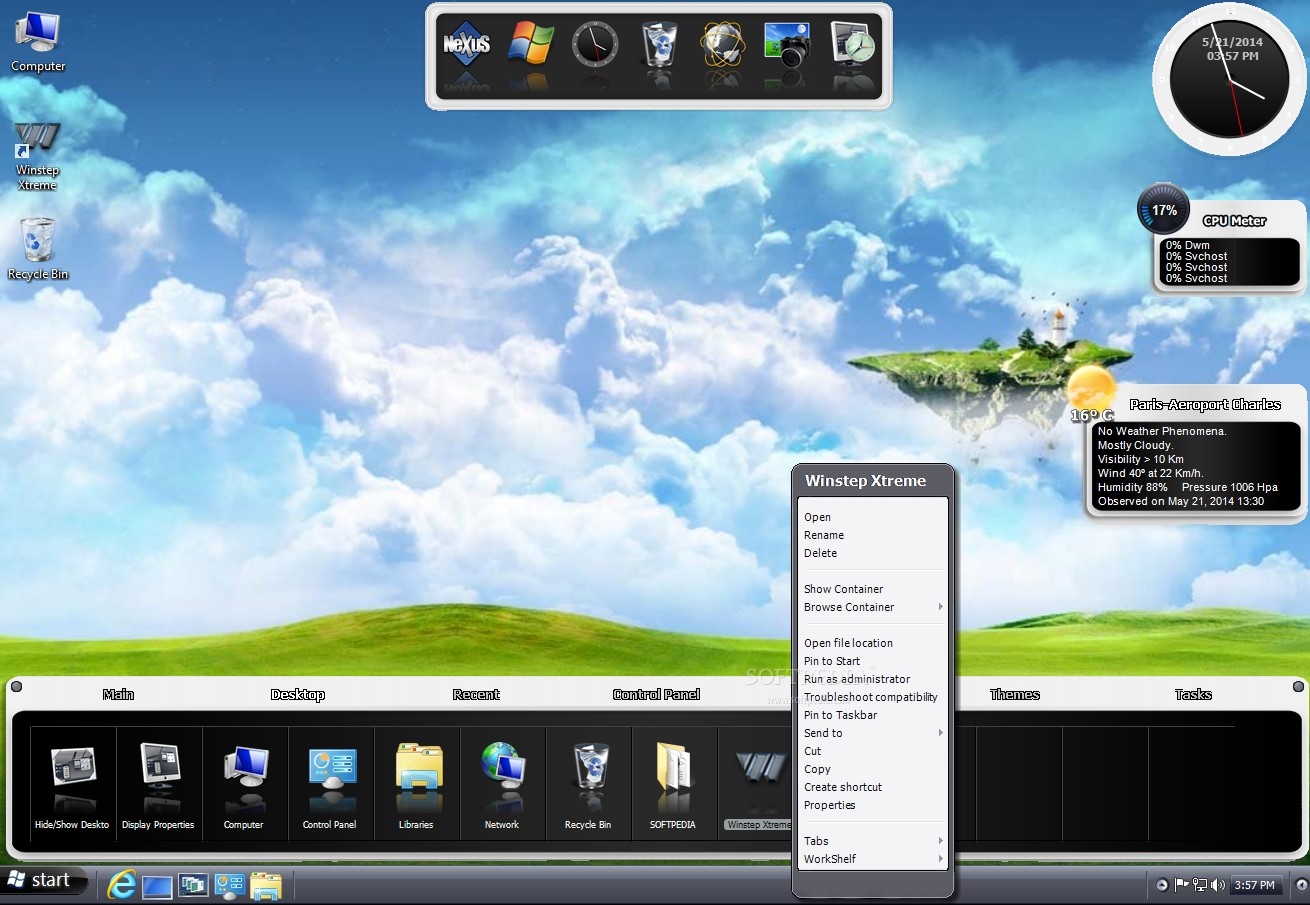Image resolution: width=1310 pixels, height=905 pixels.
Task: Click the monitor-with-clock icon in the Nexus dock
Action: tap(852, 45)
